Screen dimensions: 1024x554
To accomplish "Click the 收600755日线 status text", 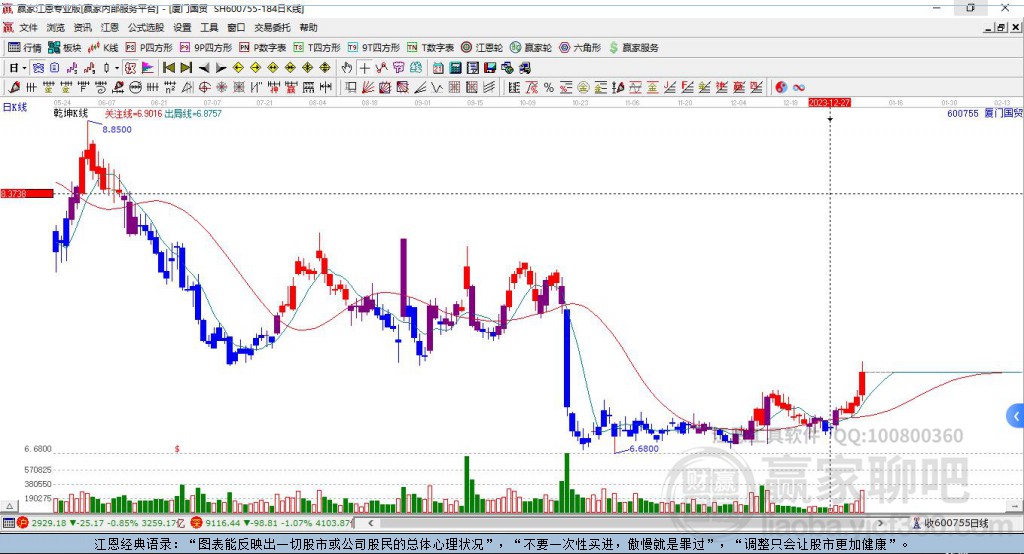I will click(x=955, y=523).
